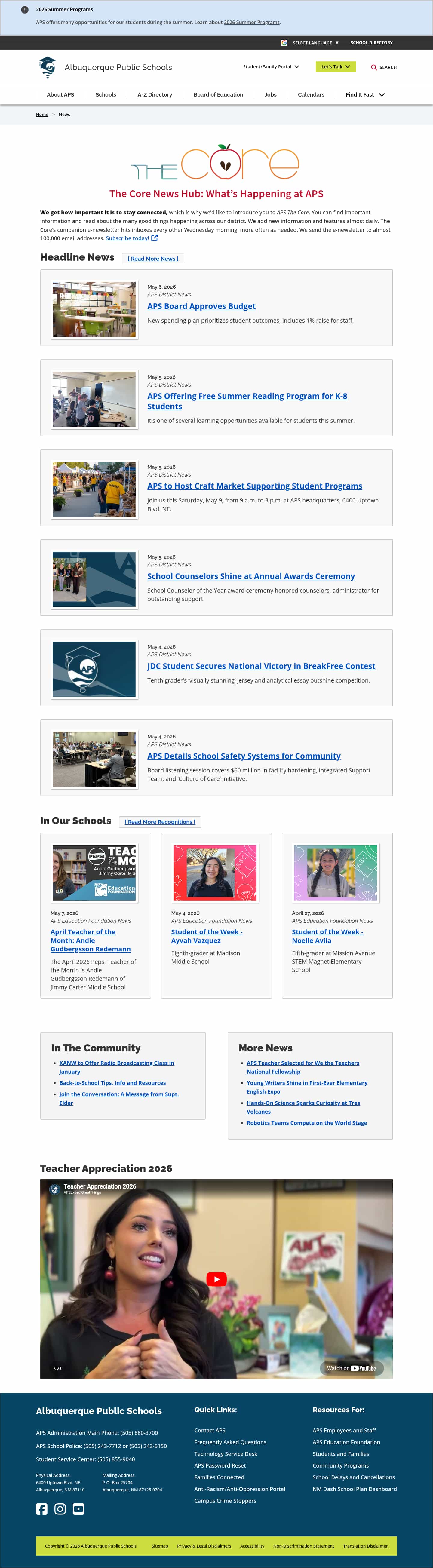
Task: Open the APS Facebook page icon
Action: [x=41, y=1509]
